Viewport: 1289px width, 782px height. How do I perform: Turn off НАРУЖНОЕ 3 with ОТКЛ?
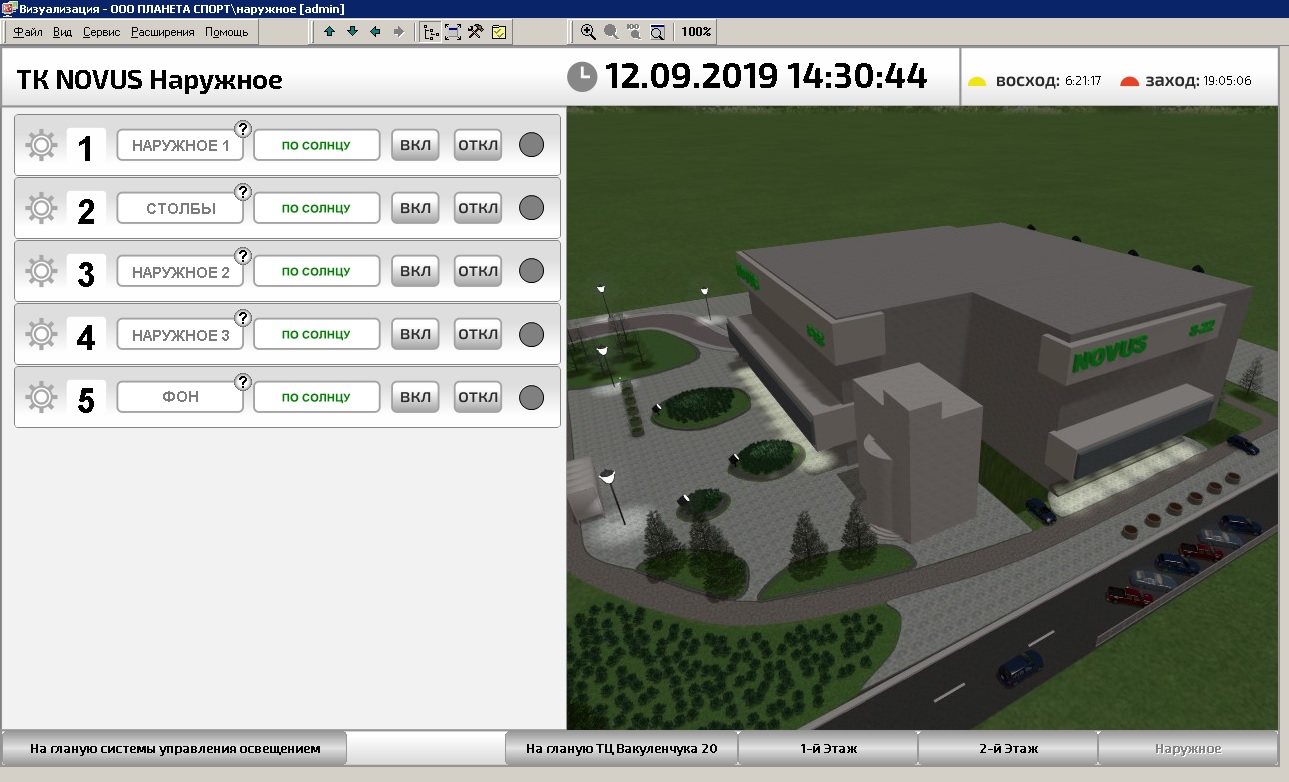(x=478, y=334)
